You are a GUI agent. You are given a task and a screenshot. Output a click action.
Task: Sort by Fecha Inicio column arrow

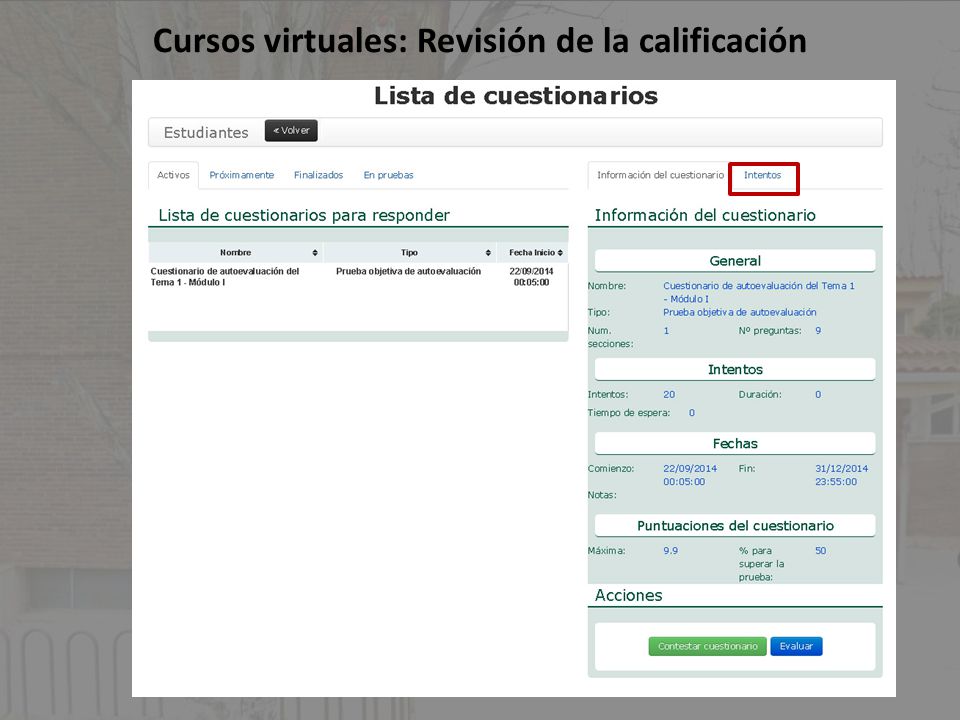coord(560,253)
